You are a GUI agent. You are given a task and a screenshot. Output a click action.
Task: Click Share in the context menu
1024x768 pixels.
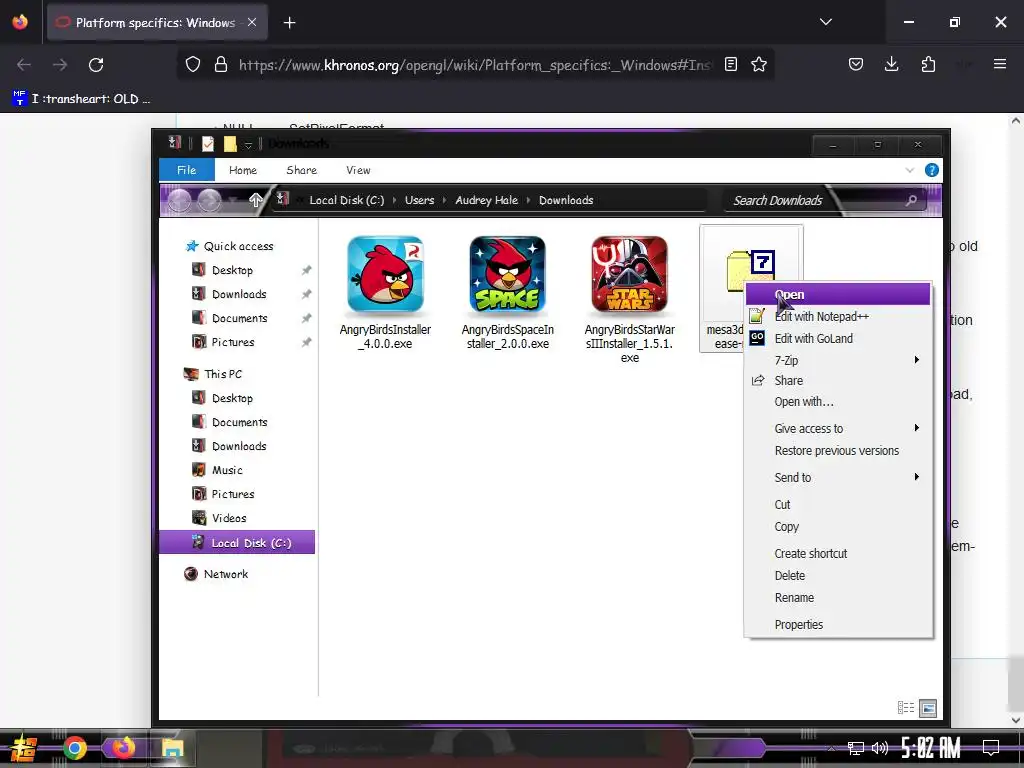(x=839, y=381)
